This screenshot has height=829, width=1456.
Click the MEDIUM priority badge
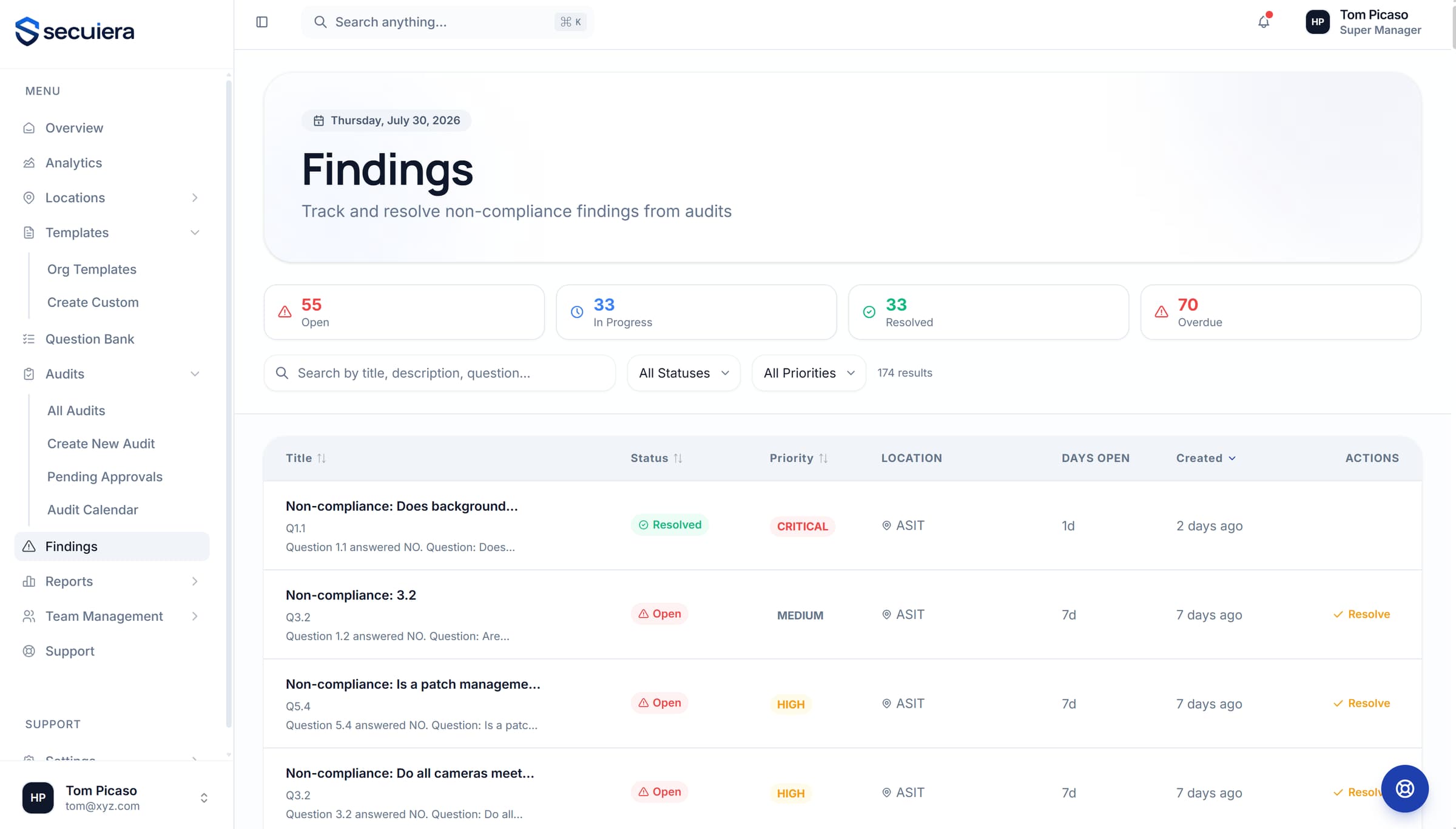point(800,615)
